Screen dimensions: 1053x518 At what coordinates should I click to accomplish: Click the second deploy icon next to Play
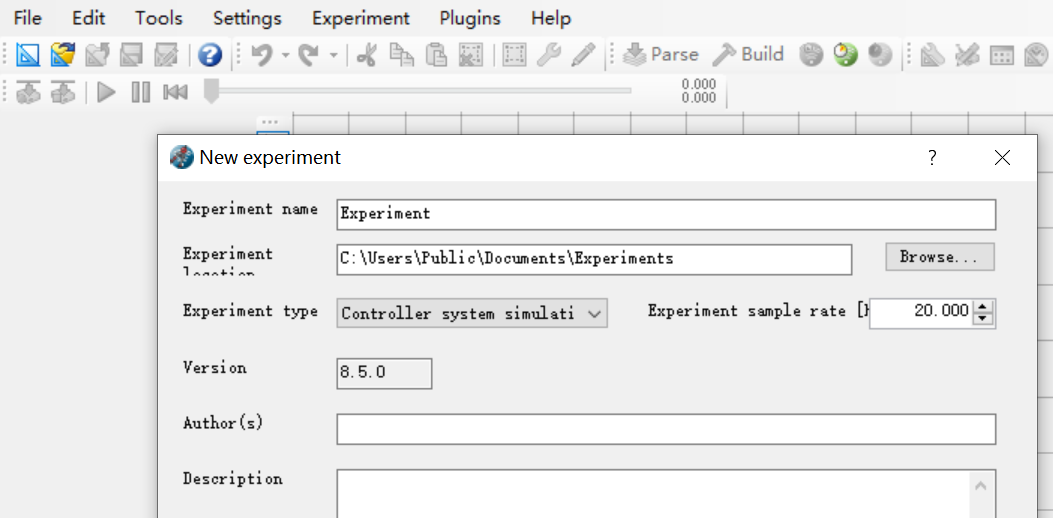click(63, 91)
